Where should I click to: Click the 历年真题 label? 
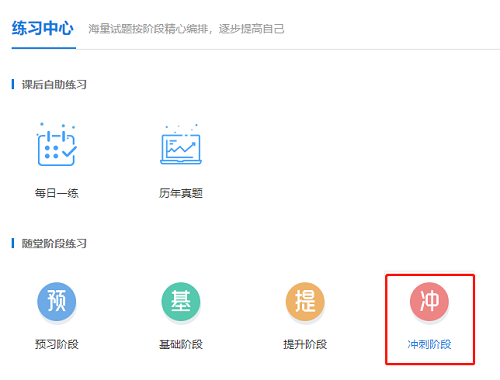181,193
